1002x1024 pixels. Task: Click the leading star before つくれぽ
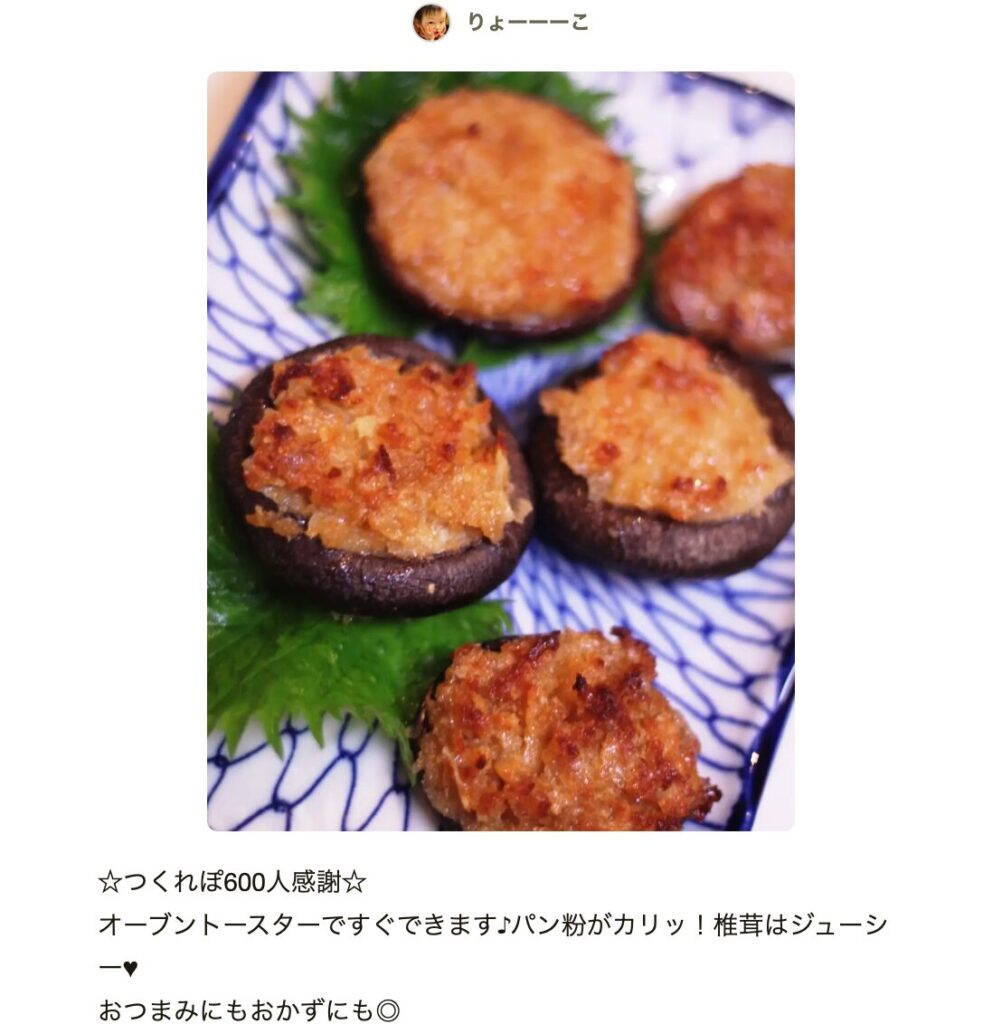(x=109, y=883)
